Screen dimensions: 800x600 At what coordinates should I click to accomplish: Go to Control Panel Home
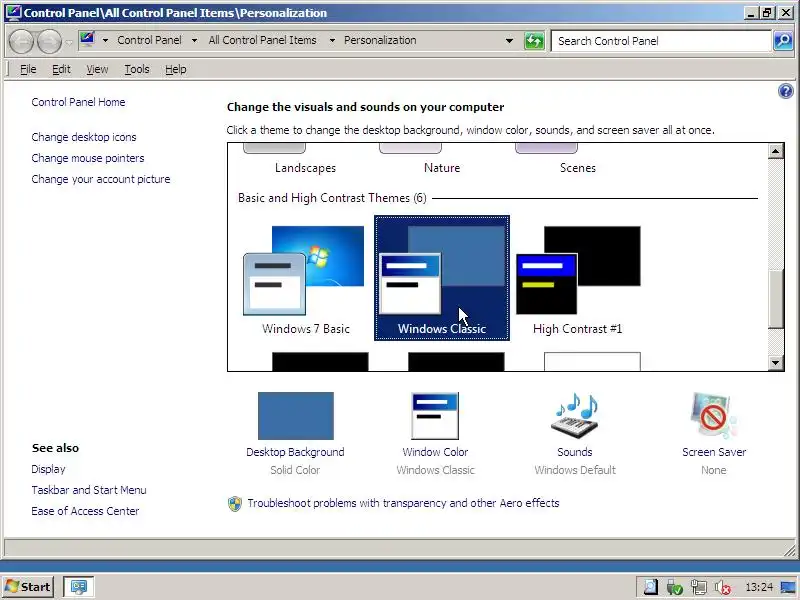click(x=78, y=102)
